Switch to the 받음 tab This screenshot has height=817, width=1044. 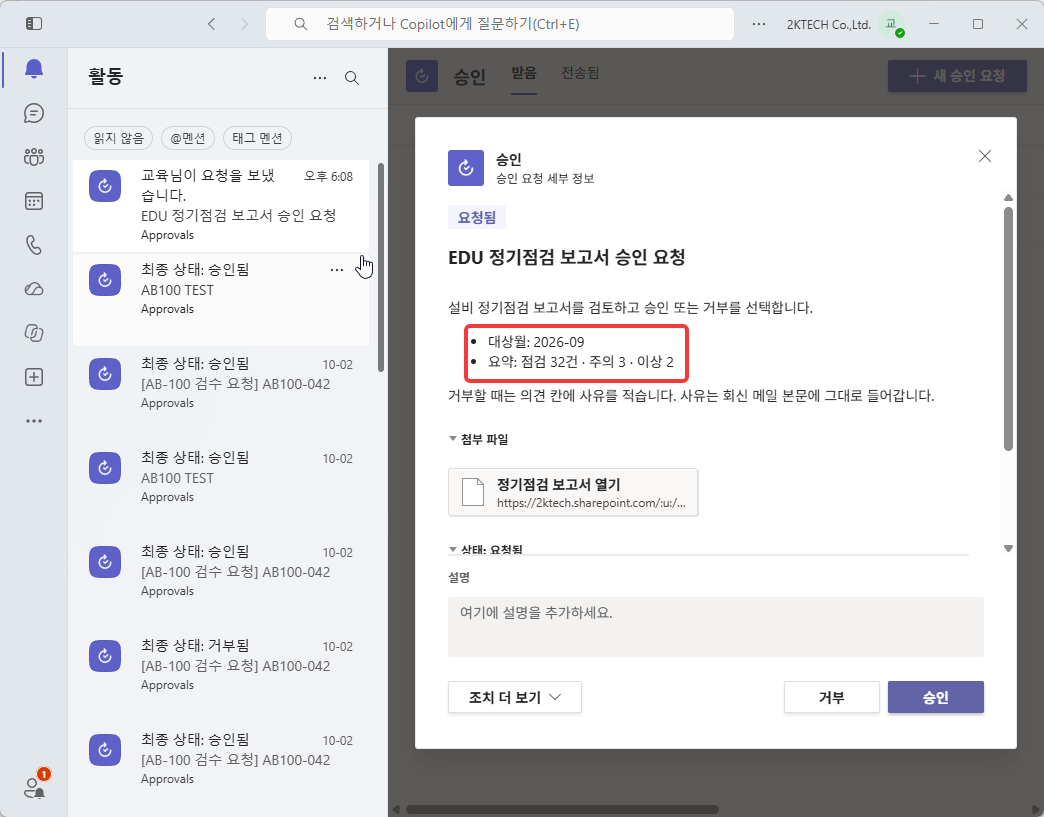point(524,73)
